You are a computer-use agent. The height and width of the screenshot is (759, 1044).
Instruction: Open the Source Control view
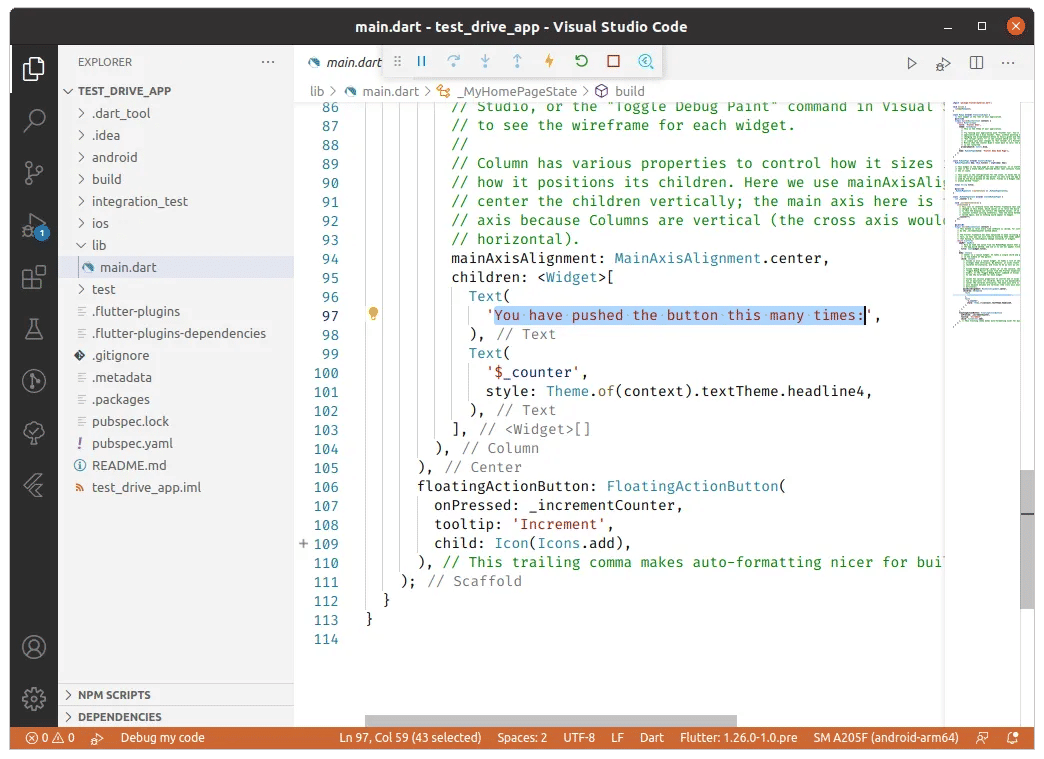33,172
